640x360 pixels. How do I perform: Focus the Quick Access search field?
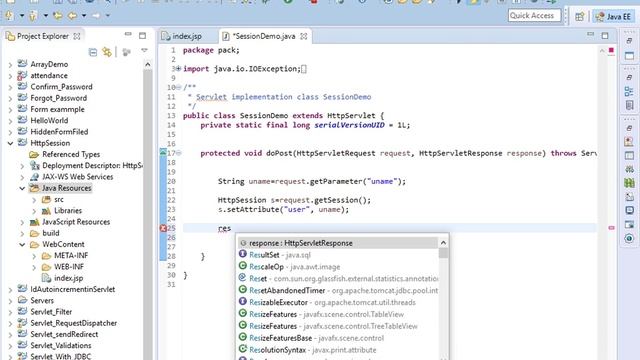(534, 16)
